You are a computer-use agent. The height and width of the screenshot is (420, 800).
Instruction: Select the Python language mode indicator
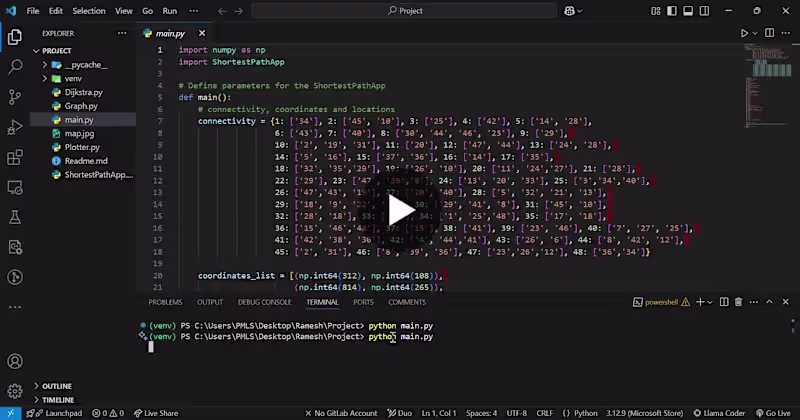click(585, 413)
